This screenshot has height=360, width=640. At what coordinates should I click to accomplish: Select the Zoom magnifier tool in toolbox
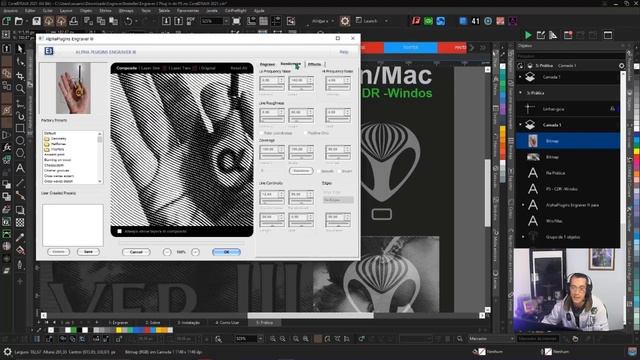point(20,88)
